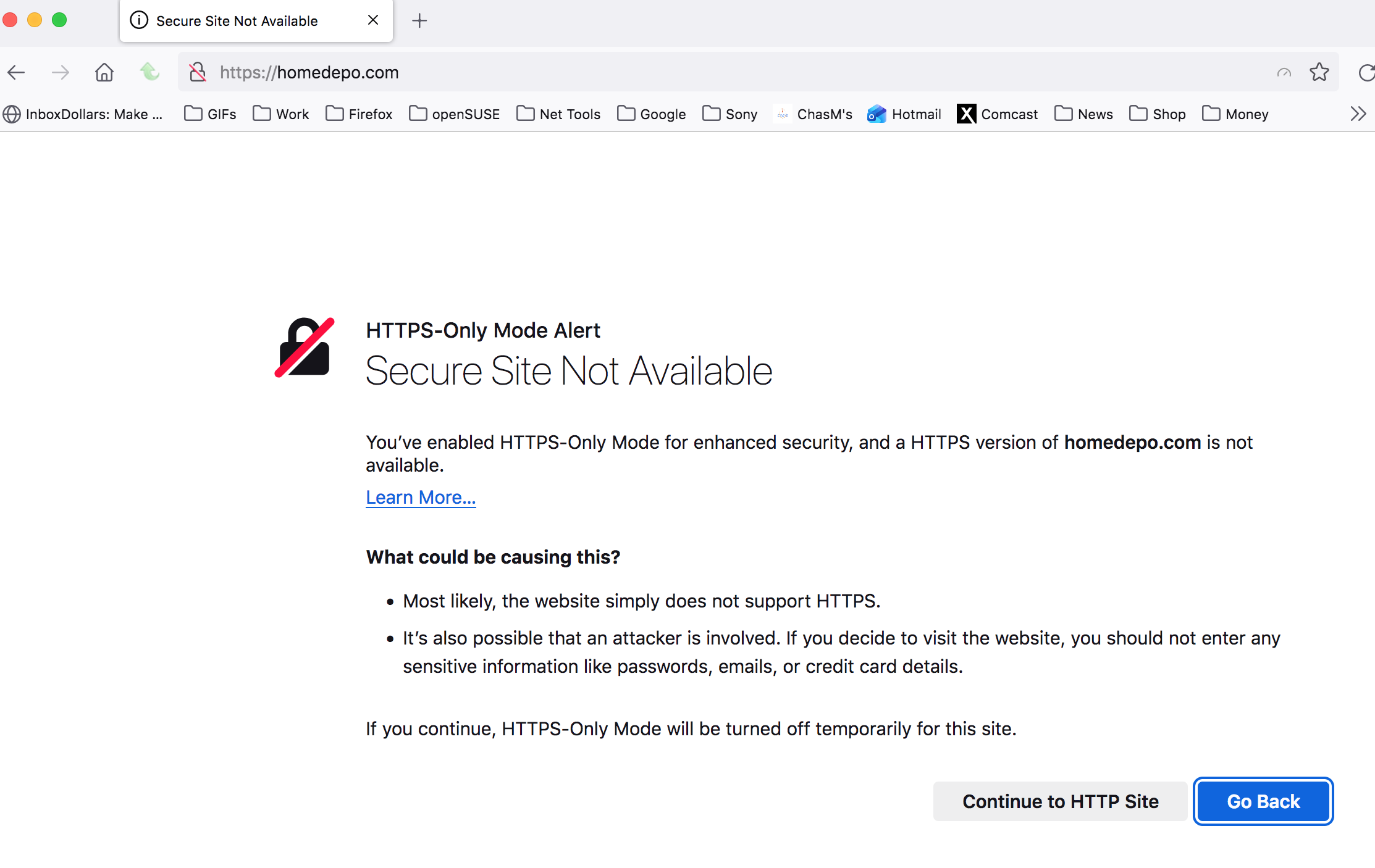Viewport: 1375px width, 868px height.
Task: Click Continue to HTTP Site button
Action: [x=1060, y=801]
